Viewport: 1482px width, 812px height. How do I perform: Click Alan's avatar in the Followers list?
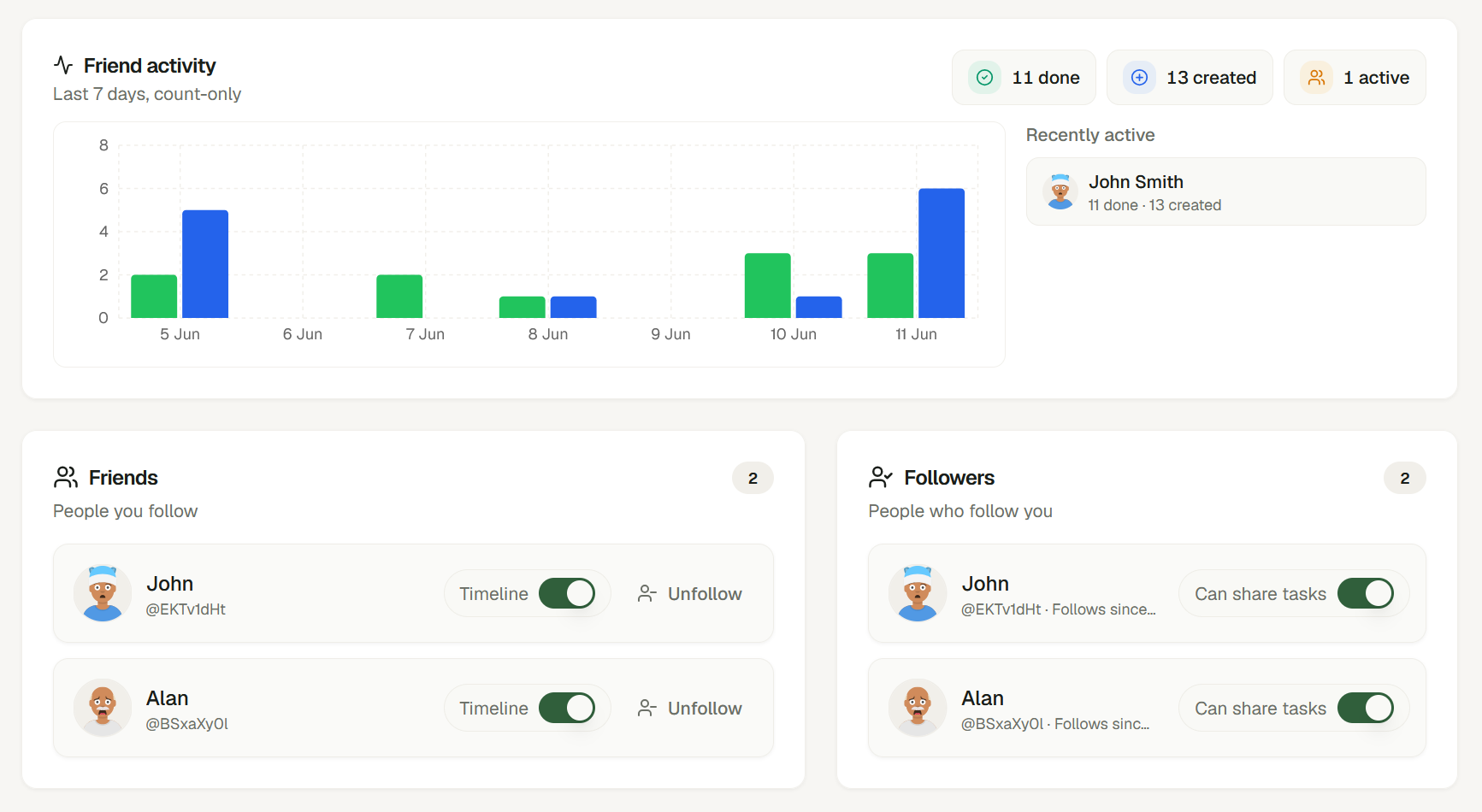(x=918, y=708)
